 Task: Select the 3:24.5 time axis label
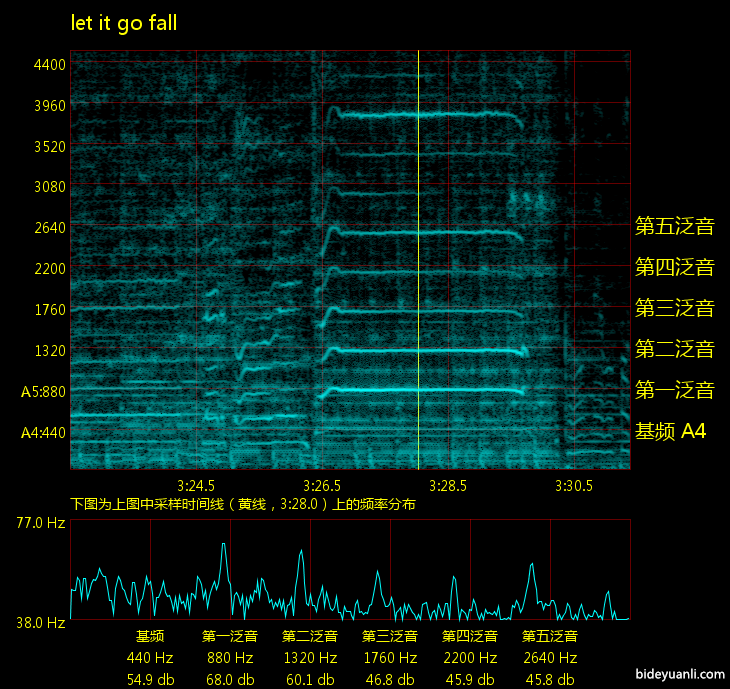tap(196, 486)
